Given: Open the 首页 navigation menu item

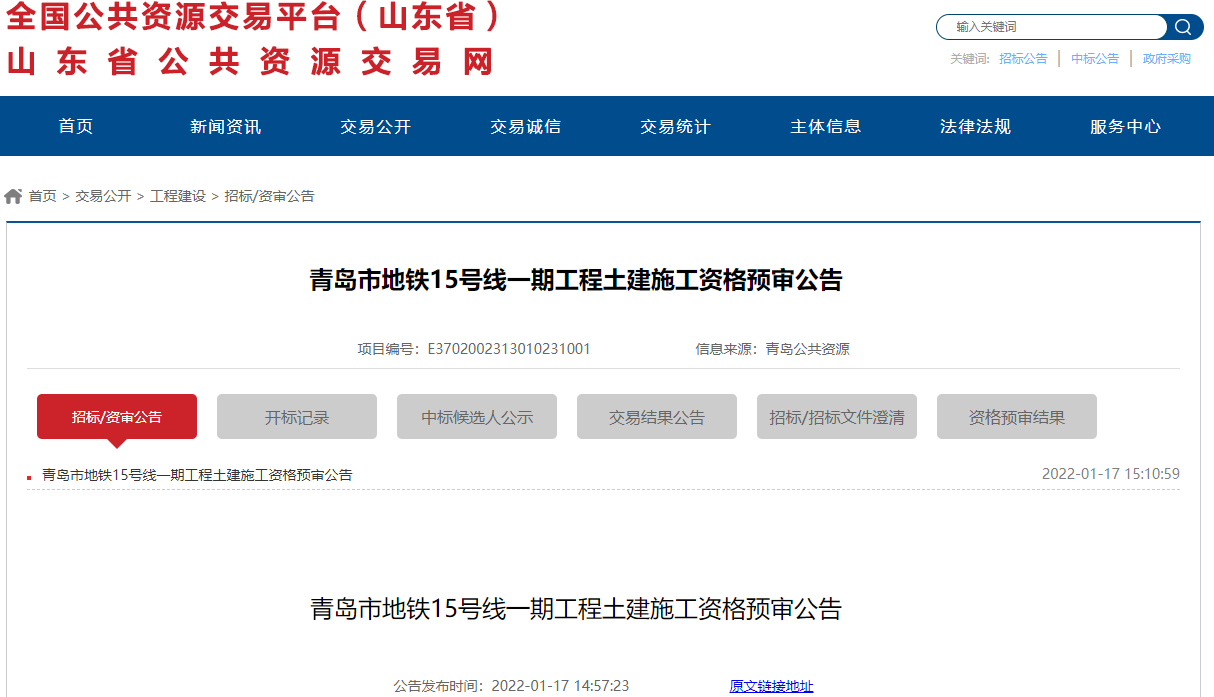Looking at the screenshot, I should click(75, 126).
